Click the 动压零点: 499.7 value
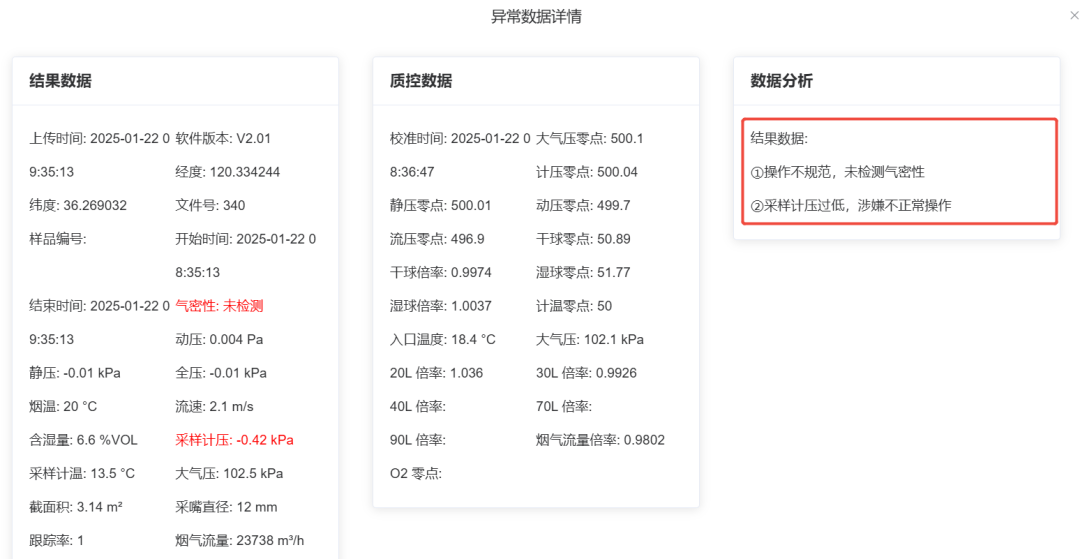The image size is (1080, 559). pos(583,205)
